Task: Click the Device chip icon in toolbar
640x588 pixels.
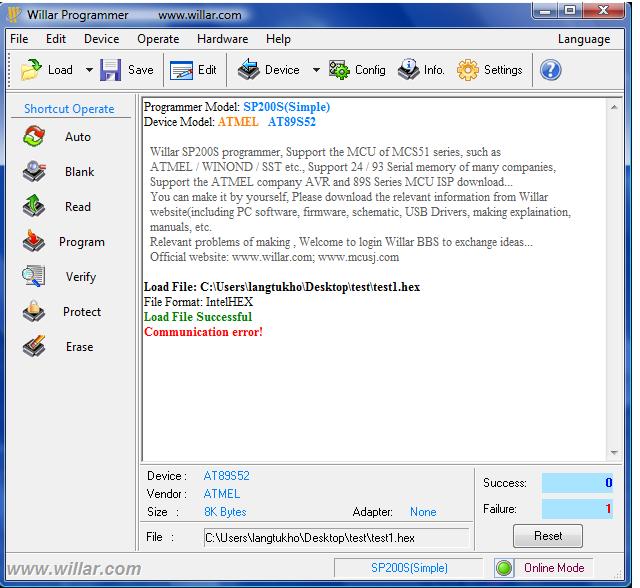Action: (248, 69)
